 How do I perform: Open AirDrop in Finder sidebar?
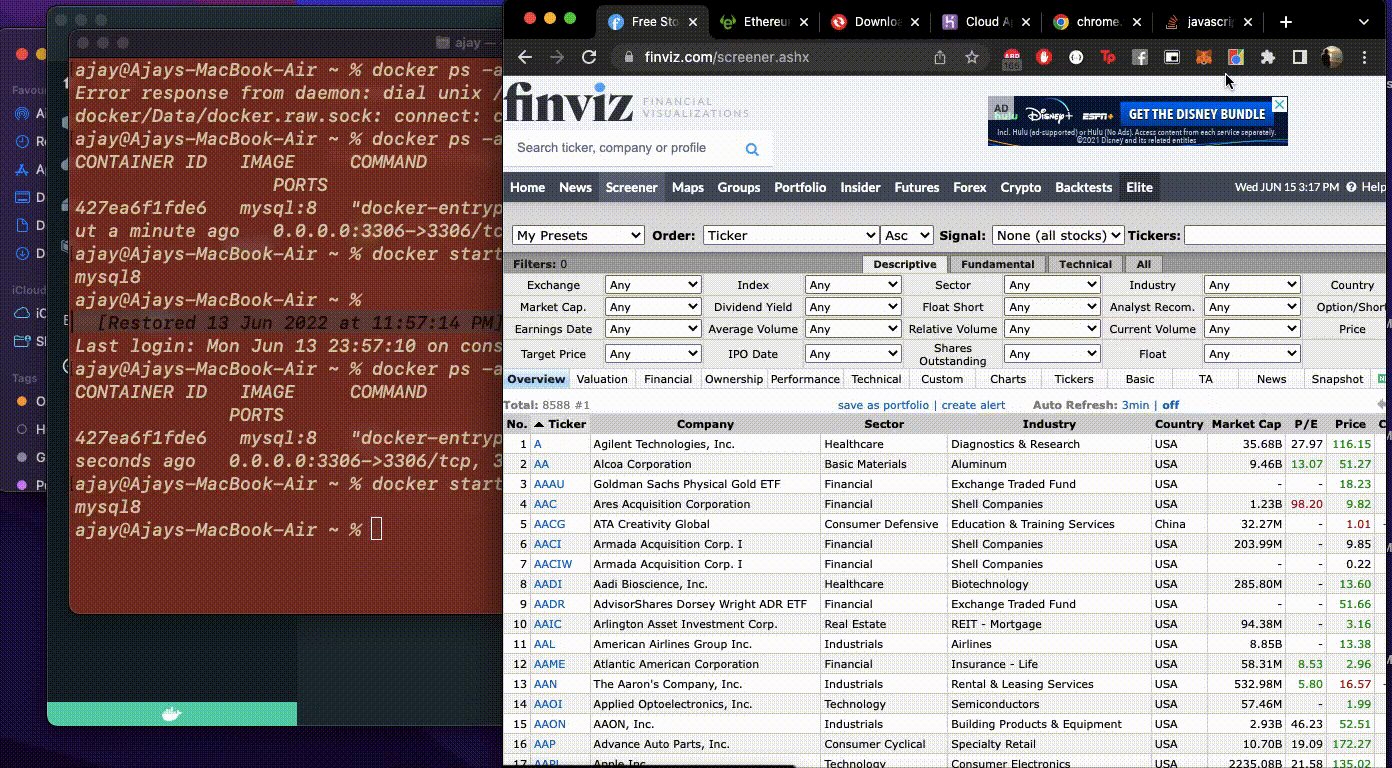coord(22,114)
